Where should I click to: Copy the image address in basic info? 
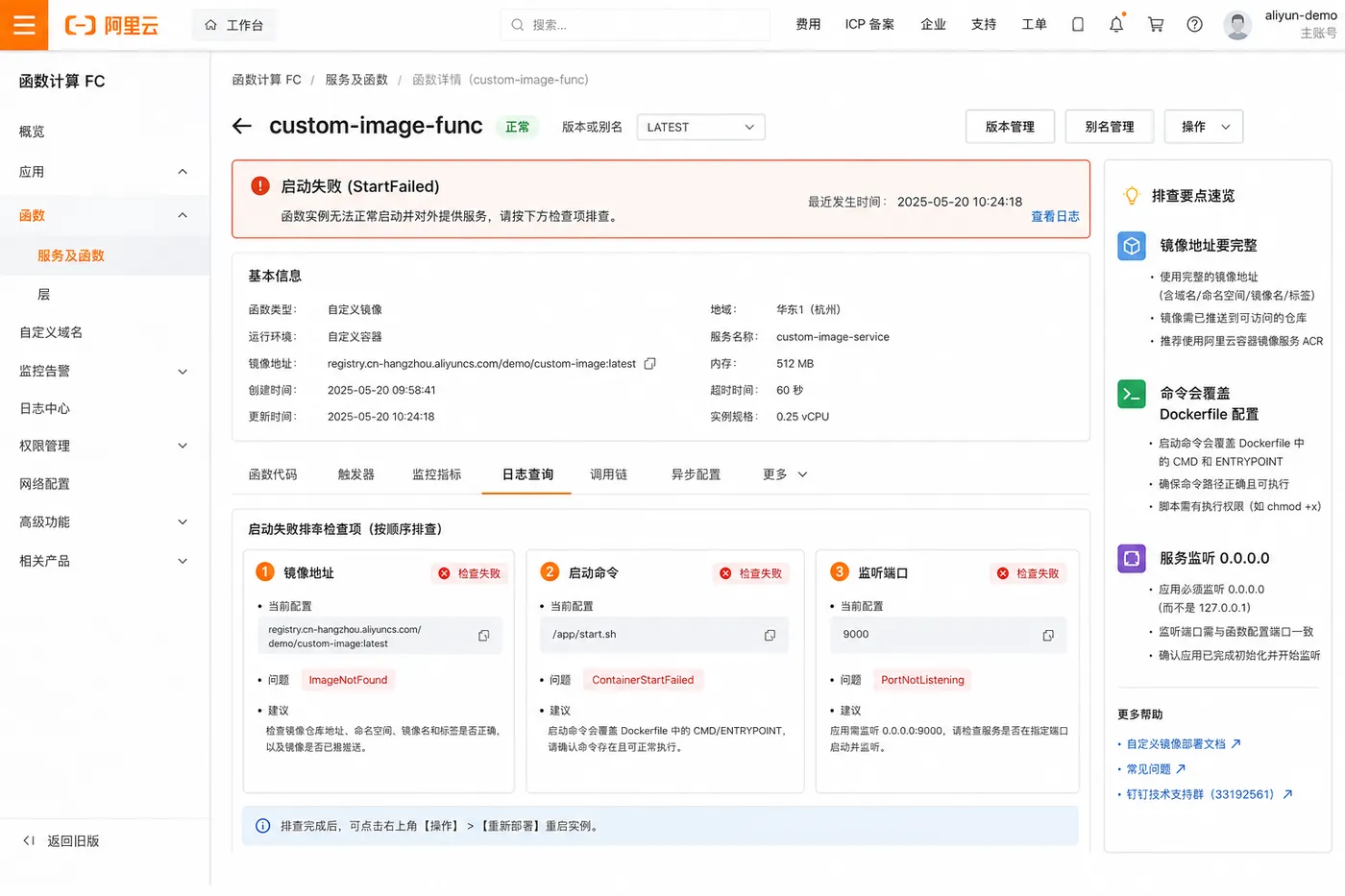click(x=650, y=364)
